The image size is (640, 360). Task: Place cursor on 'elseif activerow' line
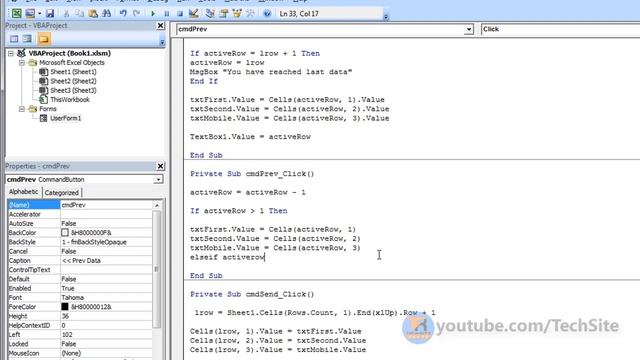pyautogui.click(x=227, y=257)
